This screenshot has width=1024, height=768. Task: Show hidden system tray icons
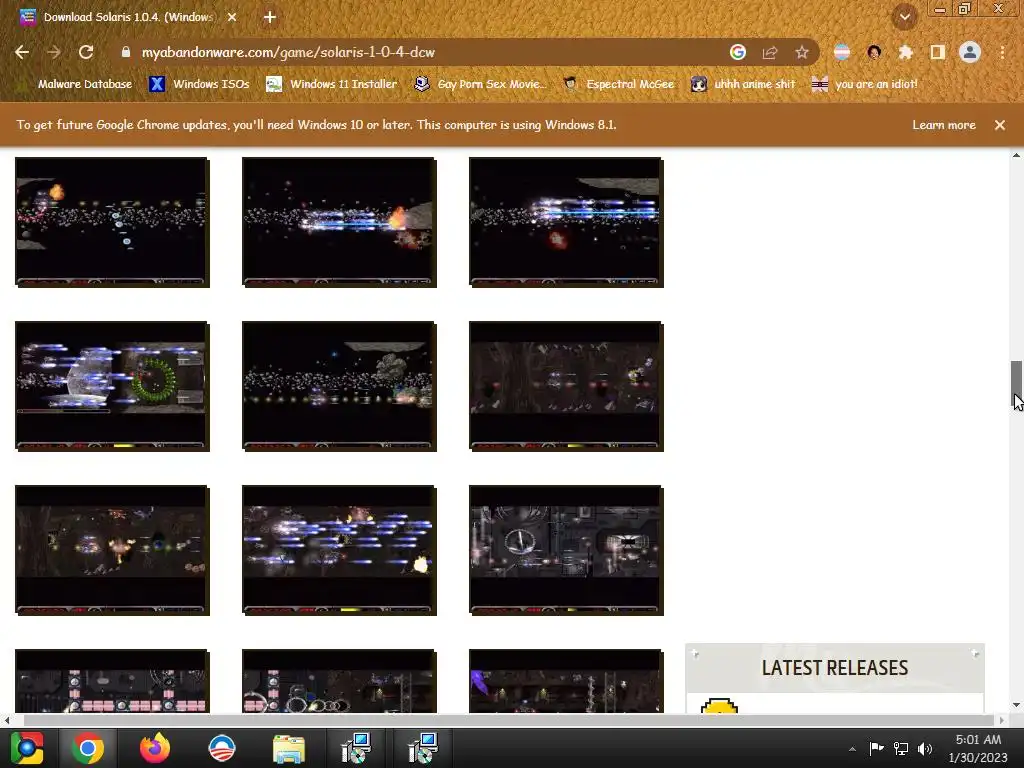point(852,749)
